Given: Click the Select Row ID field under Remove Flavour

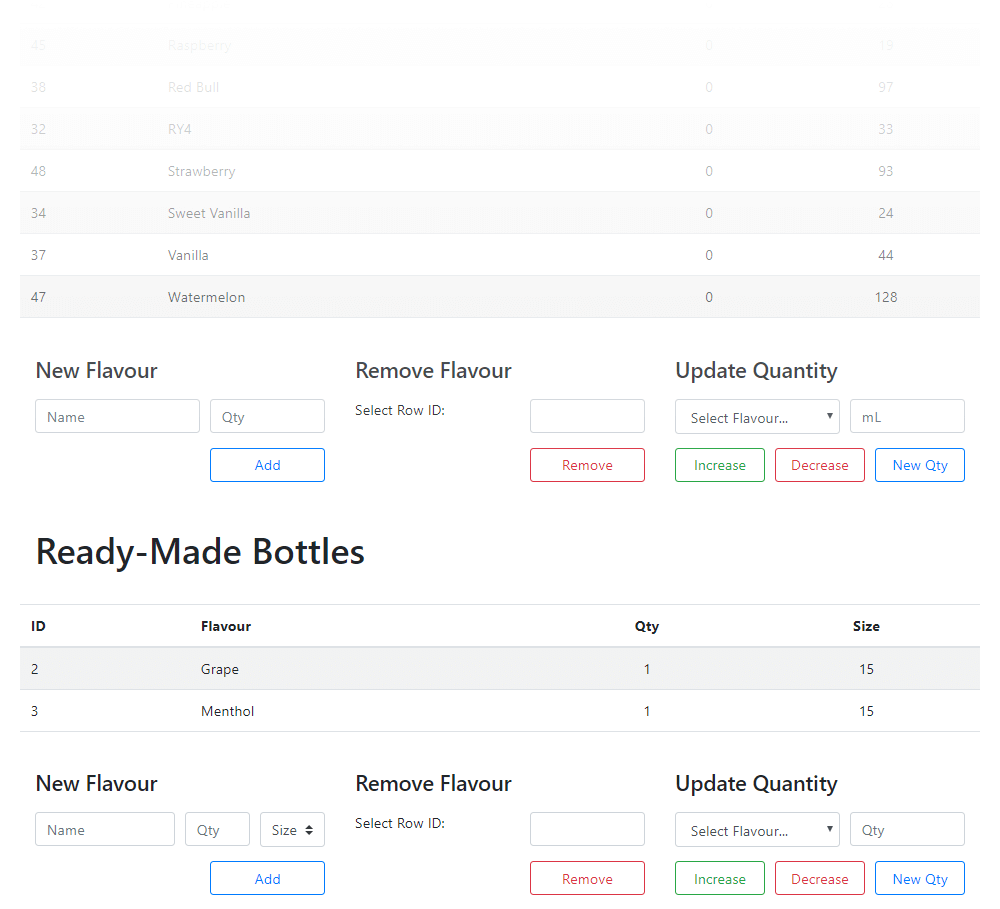Looking at the screenshot, I should (587, 416).
